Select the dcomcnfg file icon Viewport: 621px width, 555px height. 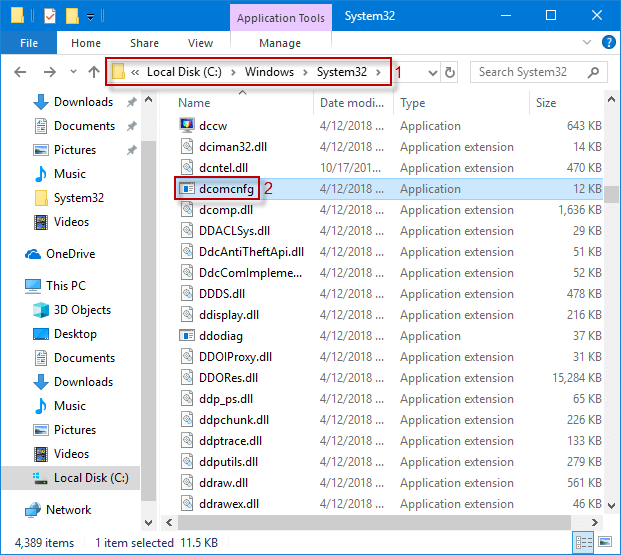click(187, 189)
